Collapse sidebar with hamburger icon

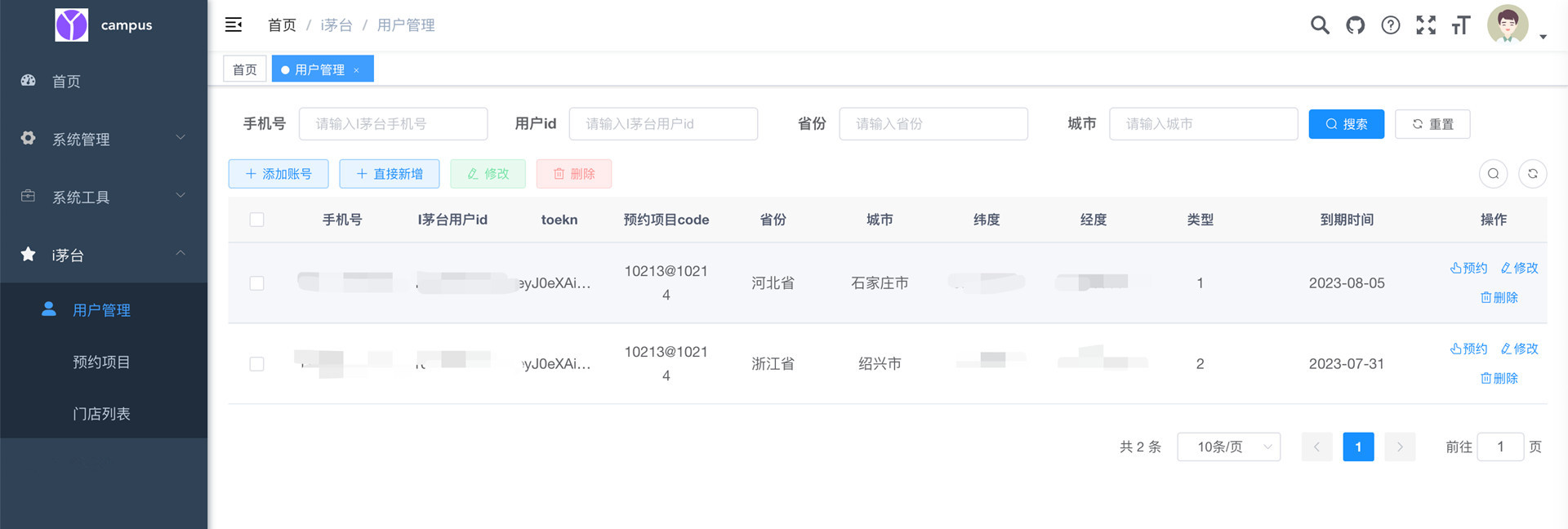(x=234, y=24)
